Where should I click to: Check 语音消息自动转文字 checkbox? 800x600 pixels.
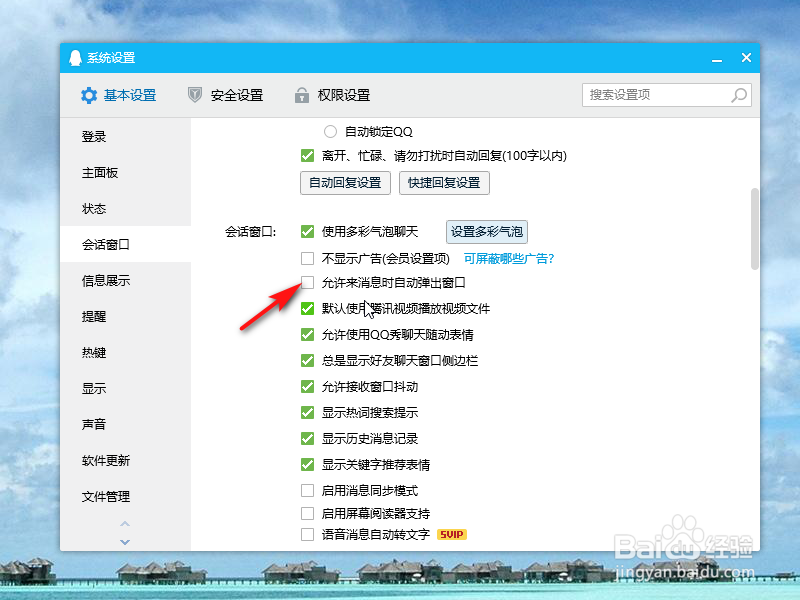click(307, 534)
